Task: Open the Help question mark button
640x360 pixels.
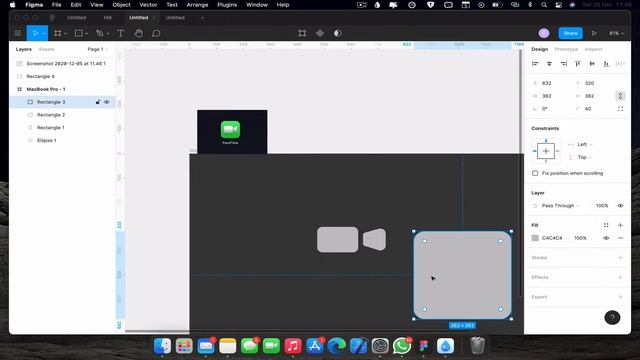Action: pyautogui.click(x=612, y=318)
